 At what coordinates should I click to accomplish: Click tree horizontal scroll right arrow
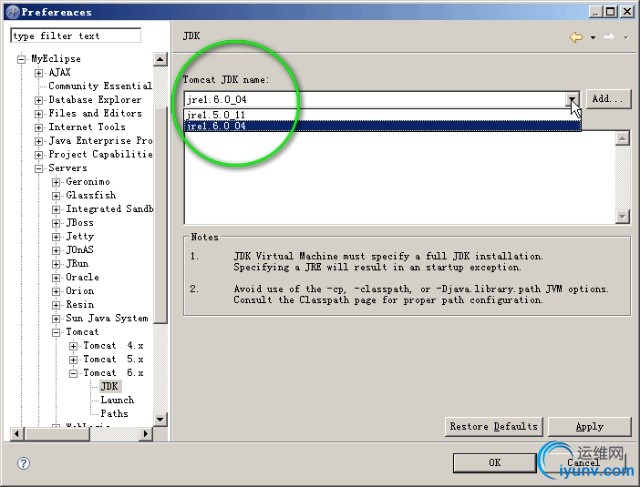tap(145, 434)
